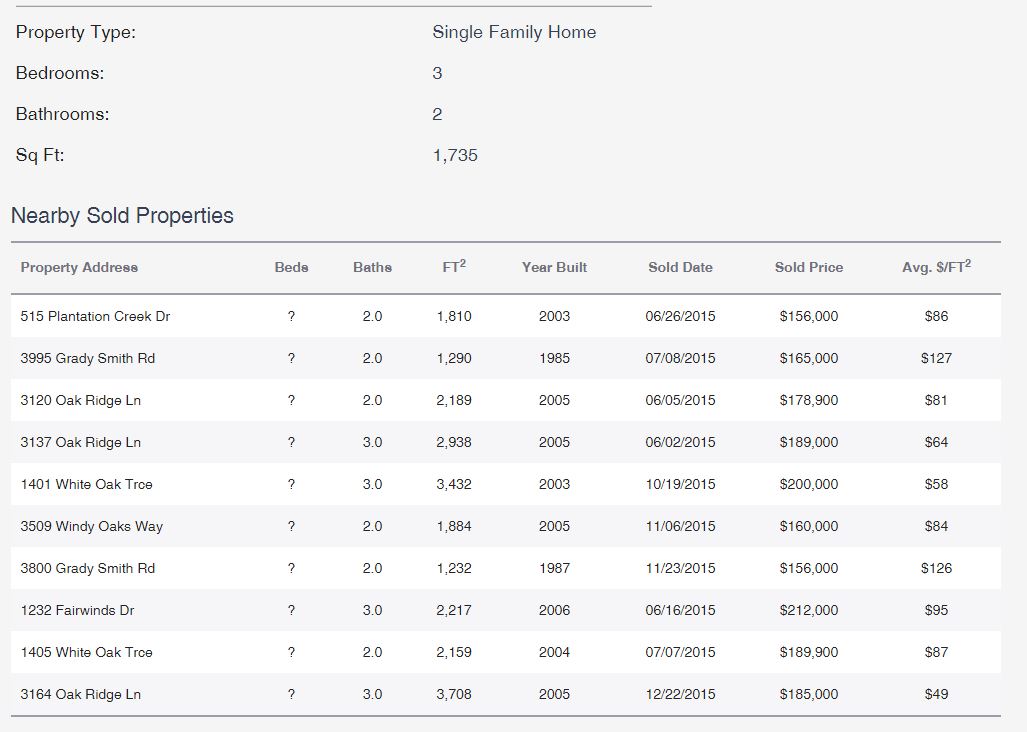Select the 3800 Grady Smith Rd address
This screenshot has height=732, width=1027.
click(88, 569)
